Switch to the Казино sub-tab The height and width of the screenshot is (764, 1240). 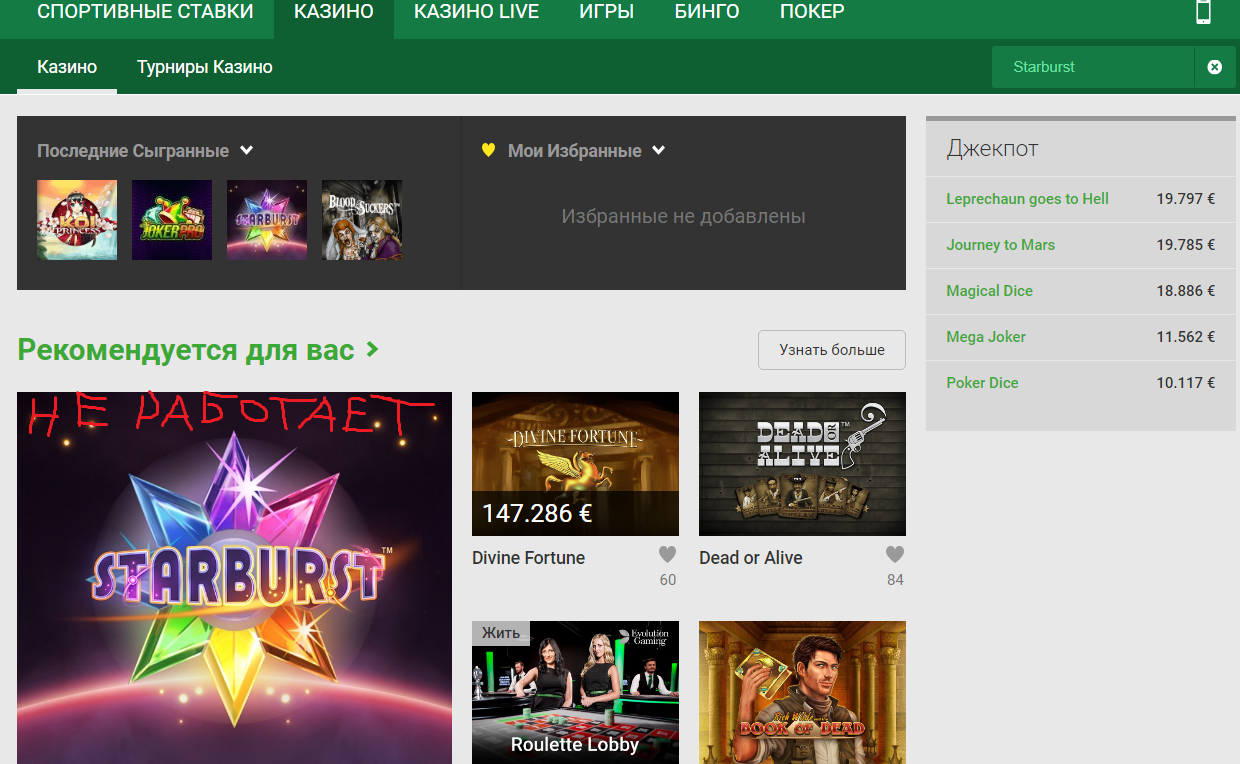(67, 67)
